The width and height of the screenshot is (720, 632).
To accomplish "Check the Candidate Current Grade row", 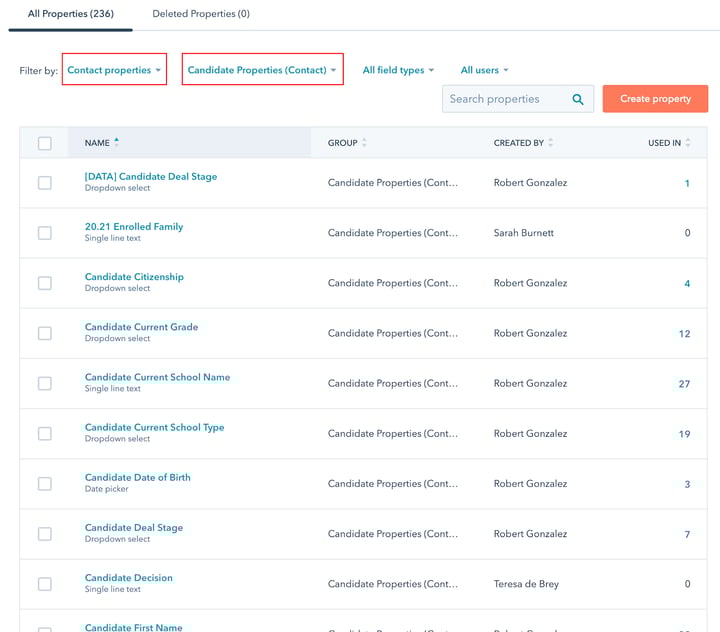I will point(45,333).
